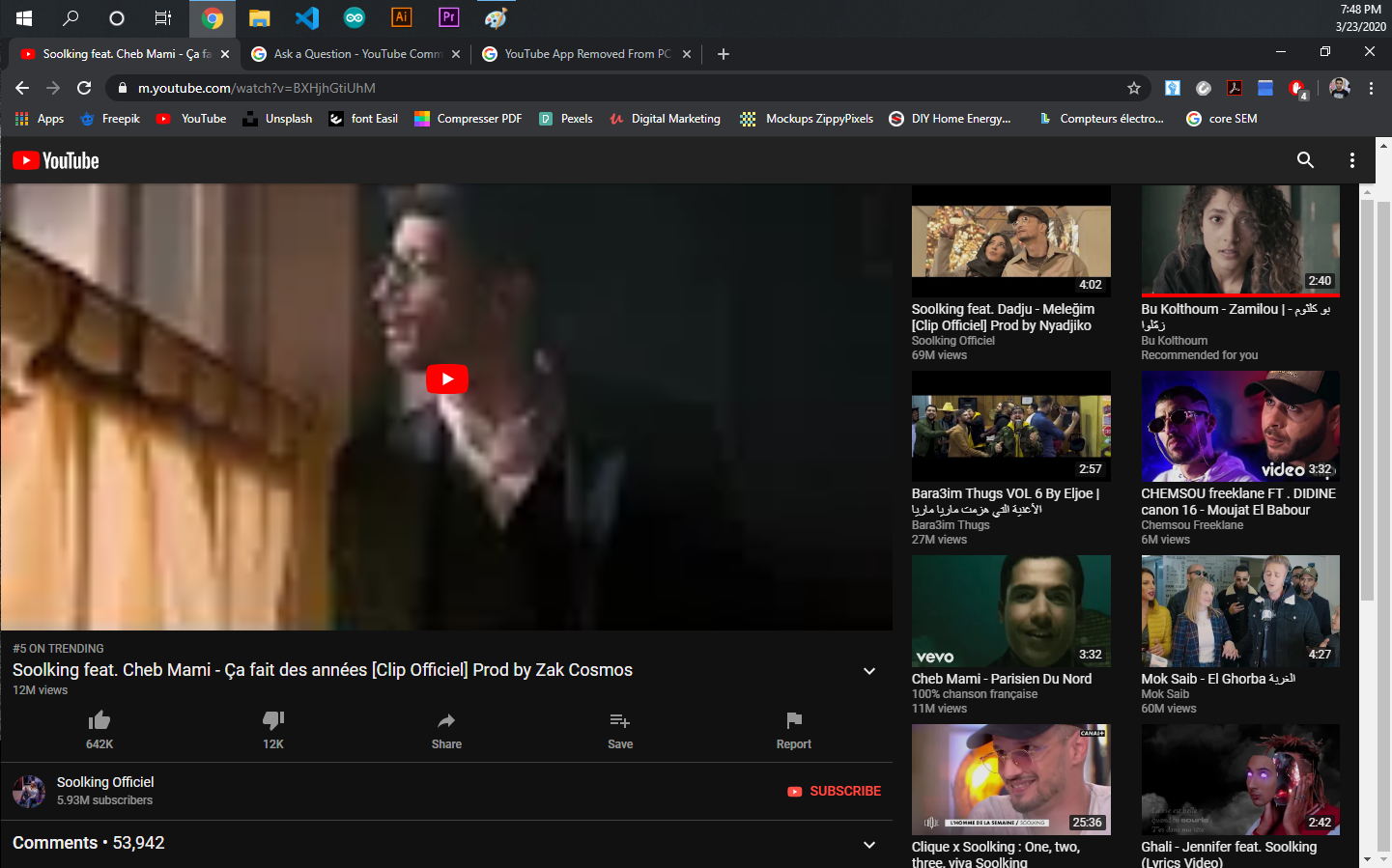Open Bara3im Thugs VOL 6 thumbnail
1392x868 pixels.
[1011, 426]
